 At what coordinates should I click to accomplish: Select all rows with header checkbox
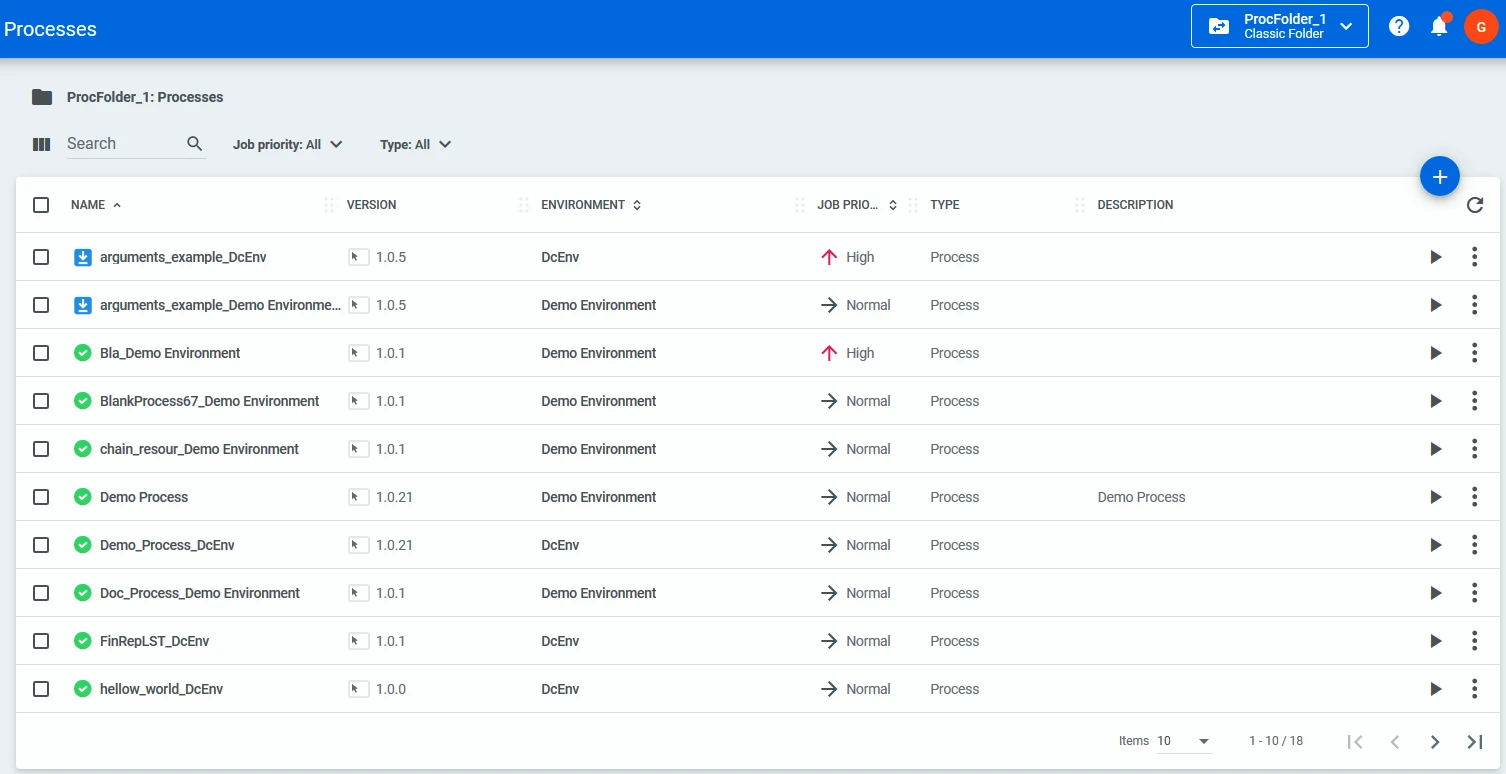coord(41,205)
